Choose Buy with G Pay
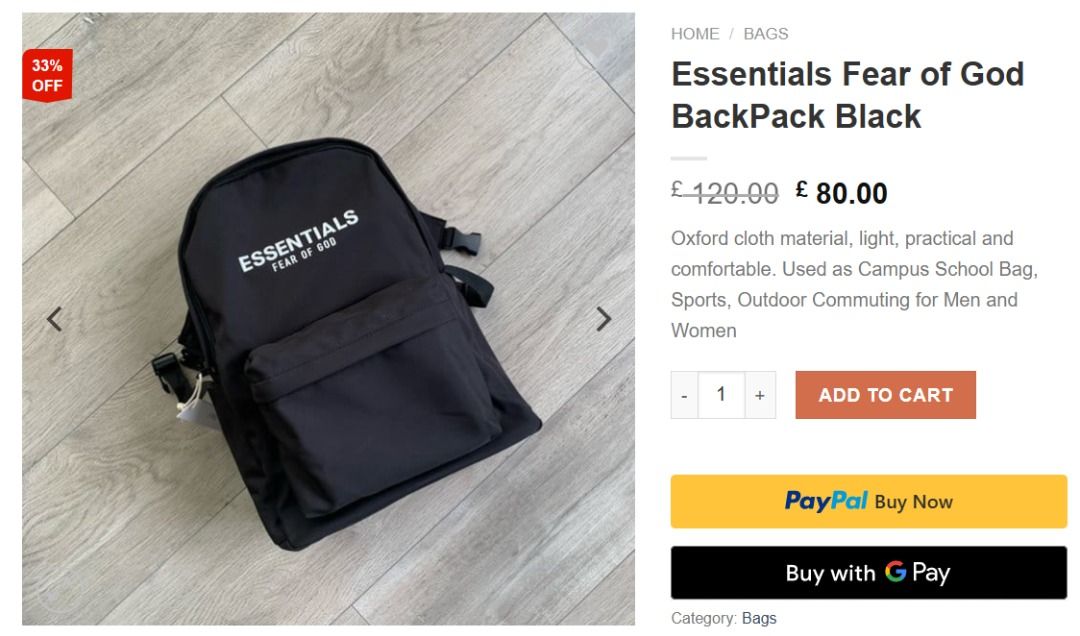Screen dimensions: 1080x636 [x=869, y=573]
